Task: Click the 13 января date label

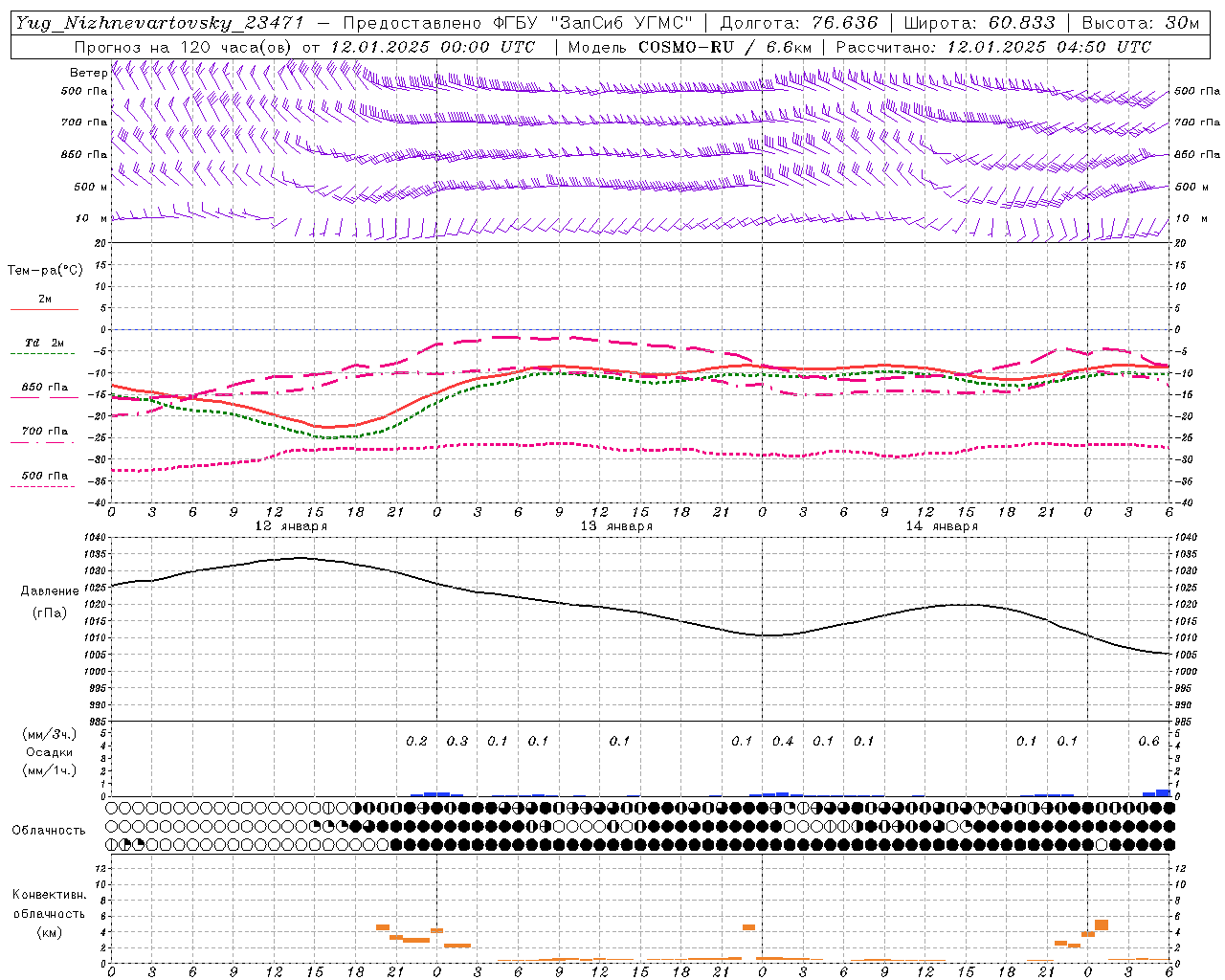Action: 616,526
